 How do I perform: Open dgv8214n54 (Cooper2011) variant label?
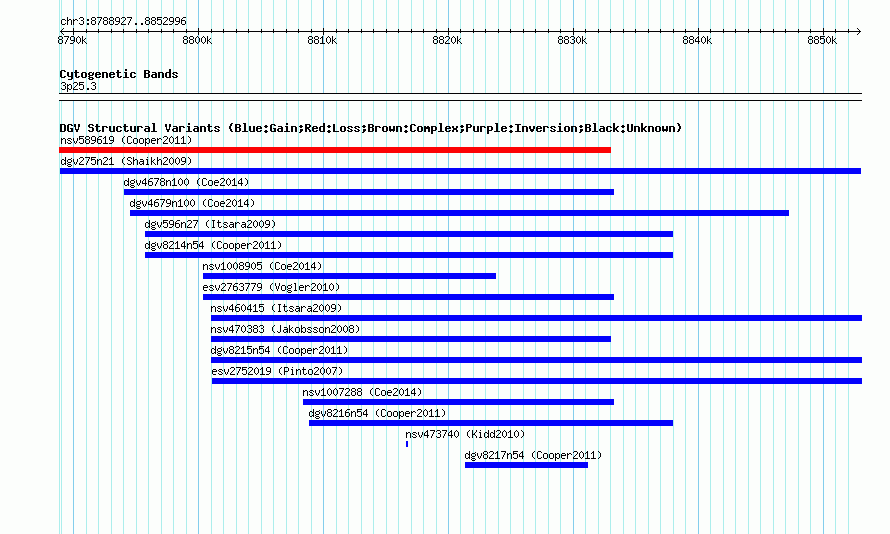pyautogui.click(x=213, y=245)
